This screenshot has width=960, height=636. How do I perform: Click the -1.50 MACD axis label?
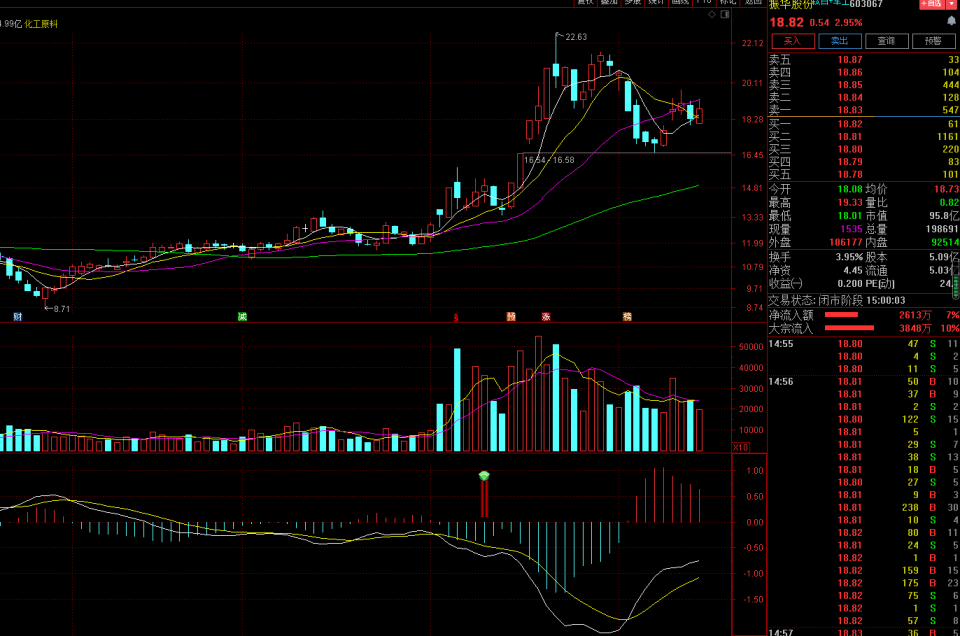tap(751, 599)
